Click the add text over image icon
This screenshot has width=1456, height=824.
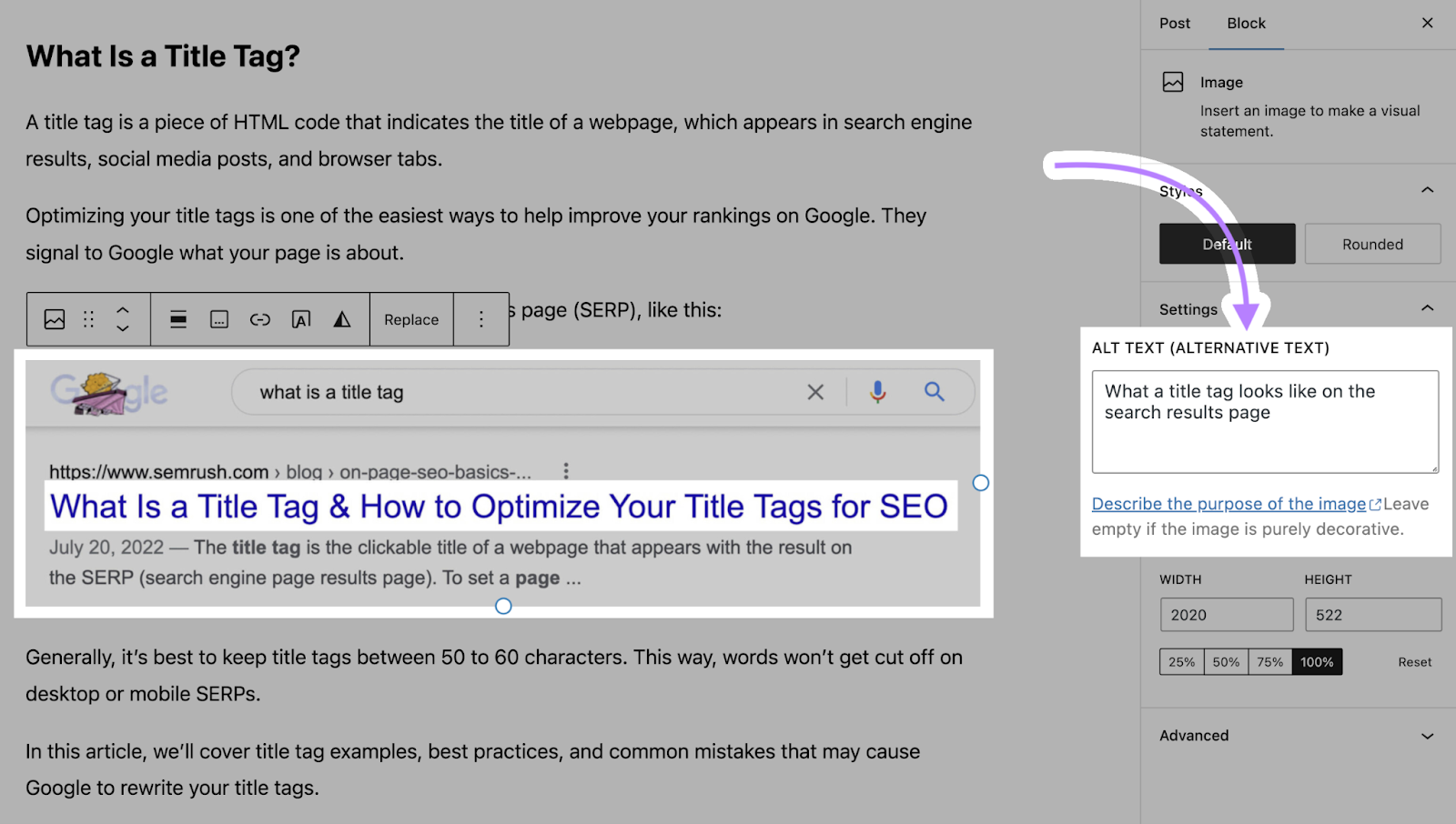pos(301,319)
